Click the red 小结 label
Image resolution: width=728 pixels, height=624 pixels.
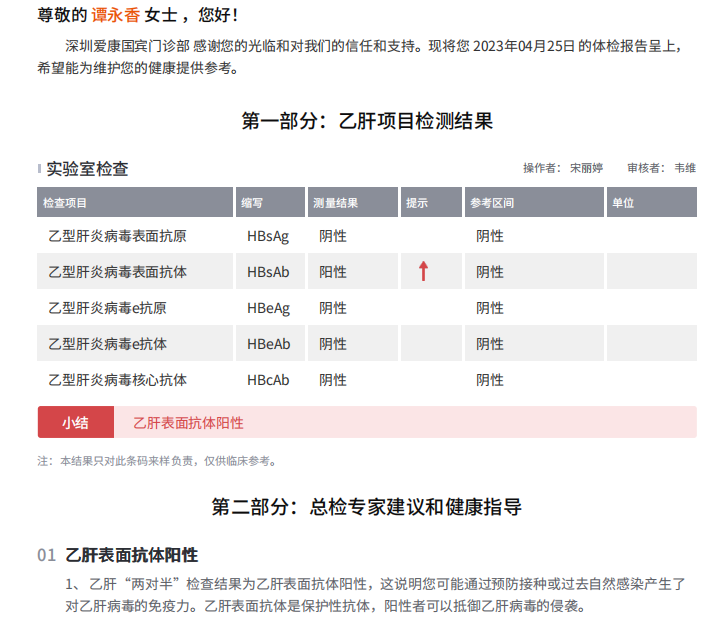(76, 422)
